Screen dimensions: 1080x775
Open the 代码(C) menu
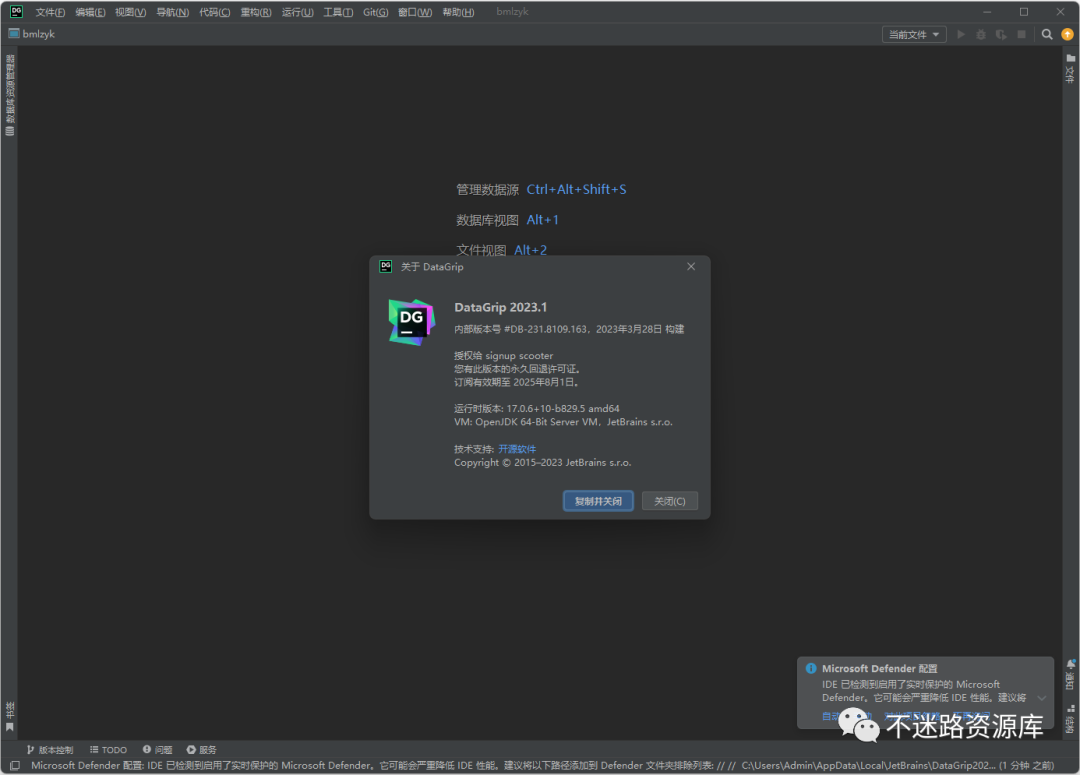(x=214, y=12)
